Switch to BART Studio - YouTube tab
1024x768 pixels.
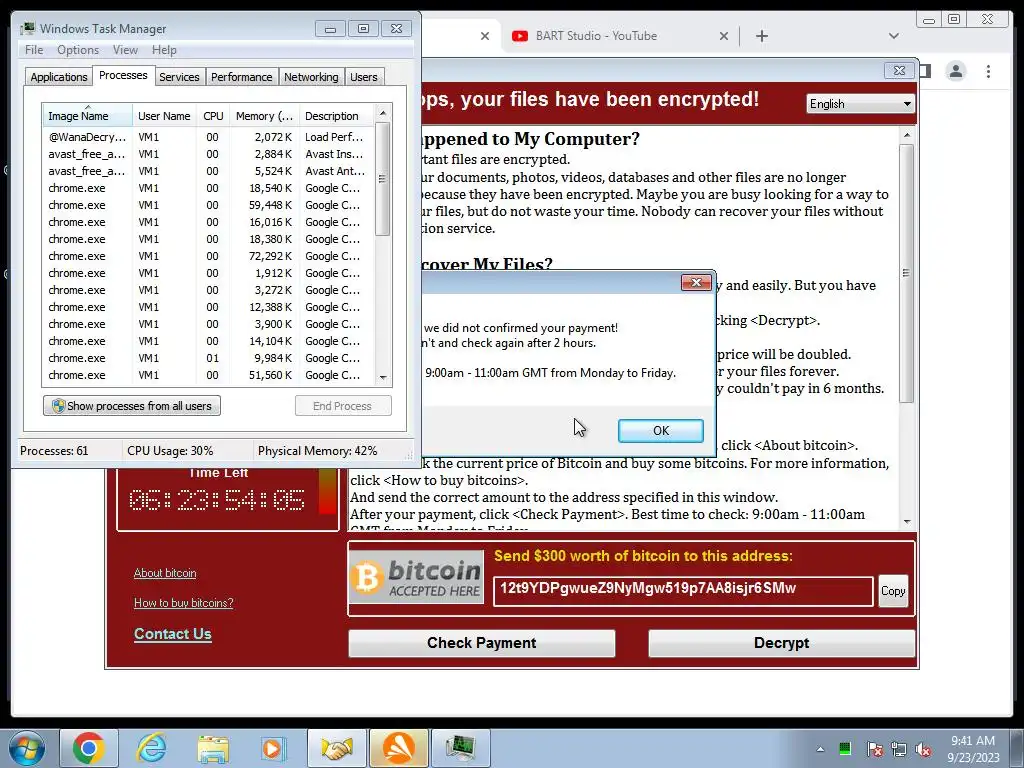click(596, 36)
